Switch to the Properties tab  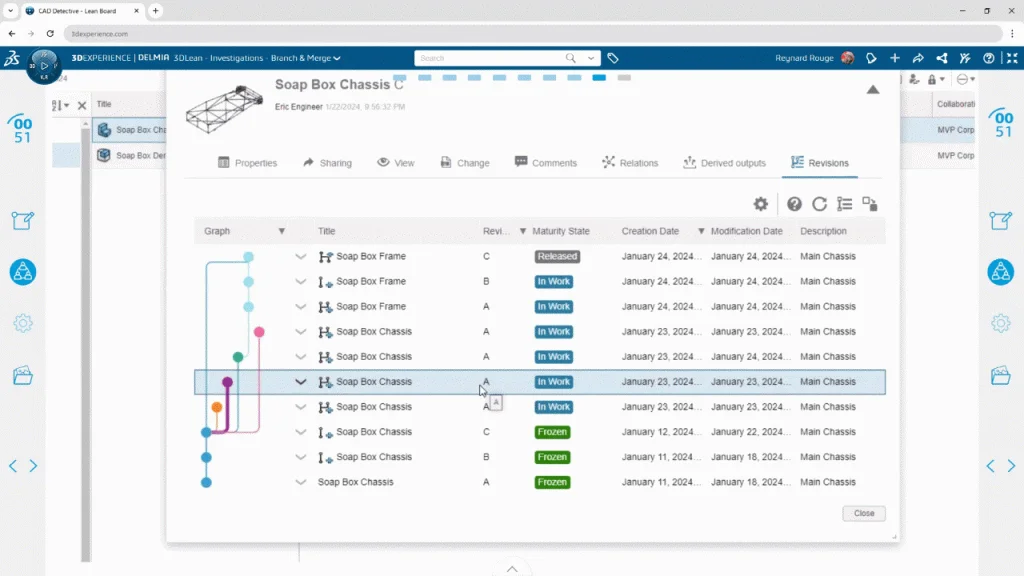click(247, 163)
